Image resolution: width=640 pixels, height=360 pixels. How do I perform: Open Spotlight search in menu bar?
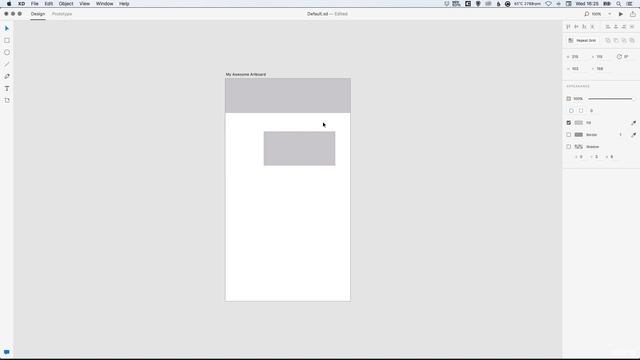(x=619, y=4)
